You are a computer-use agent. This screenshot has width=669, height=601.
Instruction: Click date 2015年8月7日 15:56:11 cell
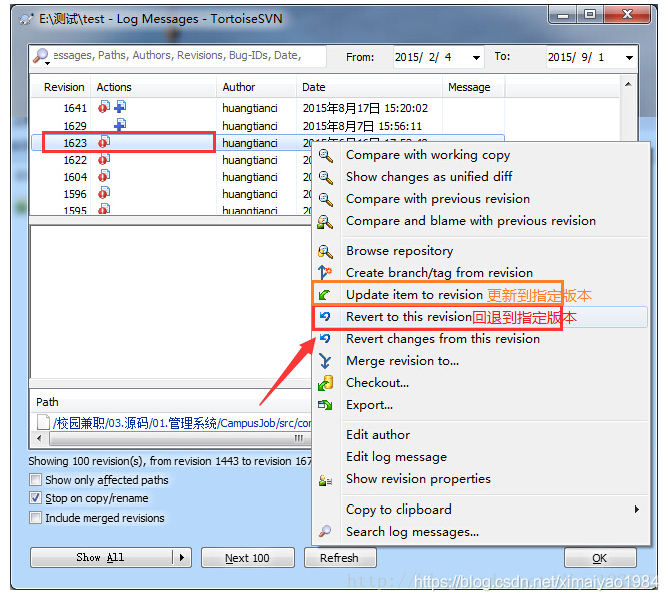point(362,126)
